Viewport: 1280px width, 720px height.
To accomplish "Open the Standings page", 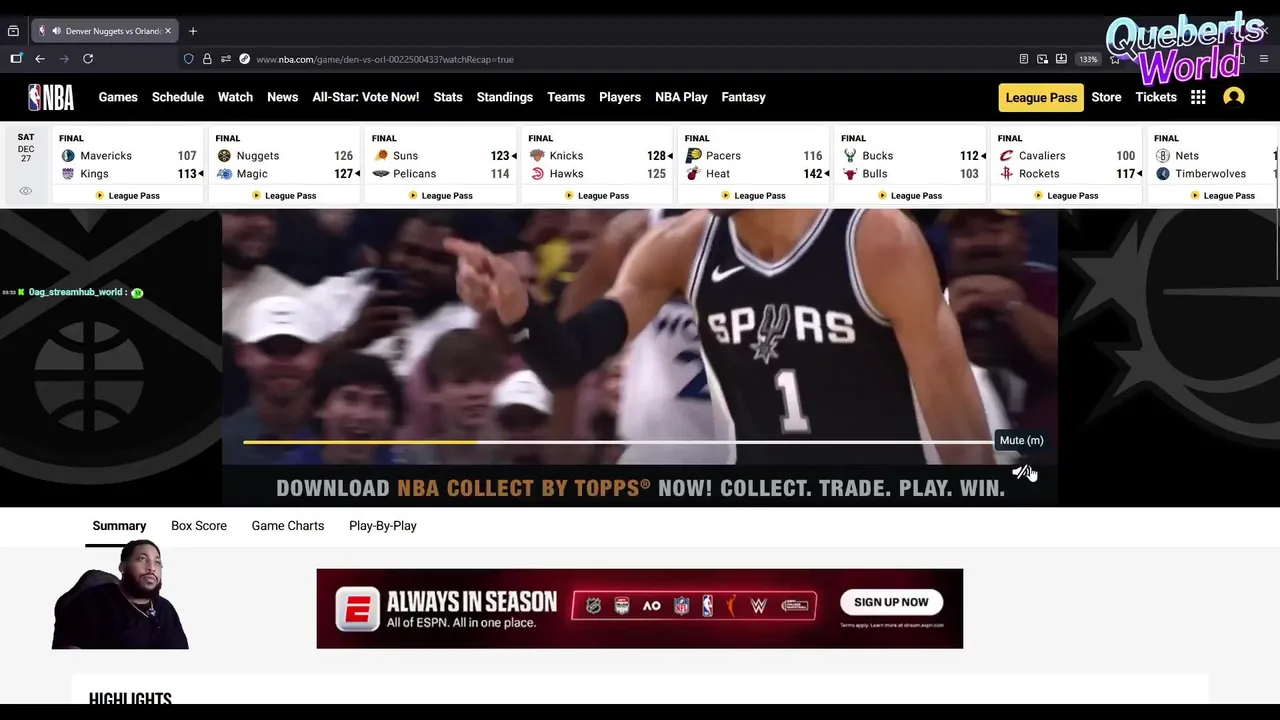I will (x=505, y=97).
